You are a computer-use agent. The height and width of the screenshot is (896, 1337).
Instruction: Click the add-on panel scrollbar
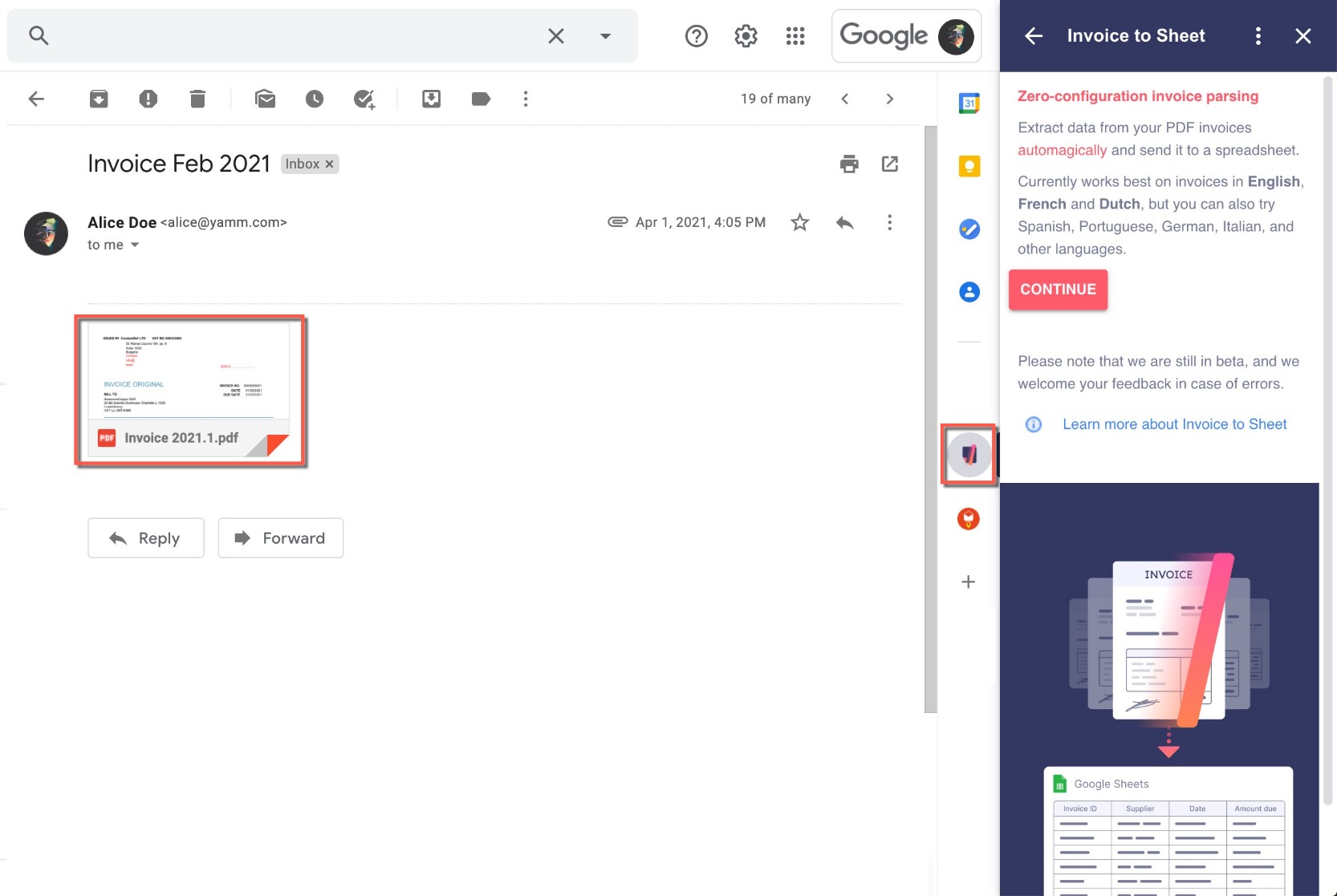click(x=1327, y=440)
